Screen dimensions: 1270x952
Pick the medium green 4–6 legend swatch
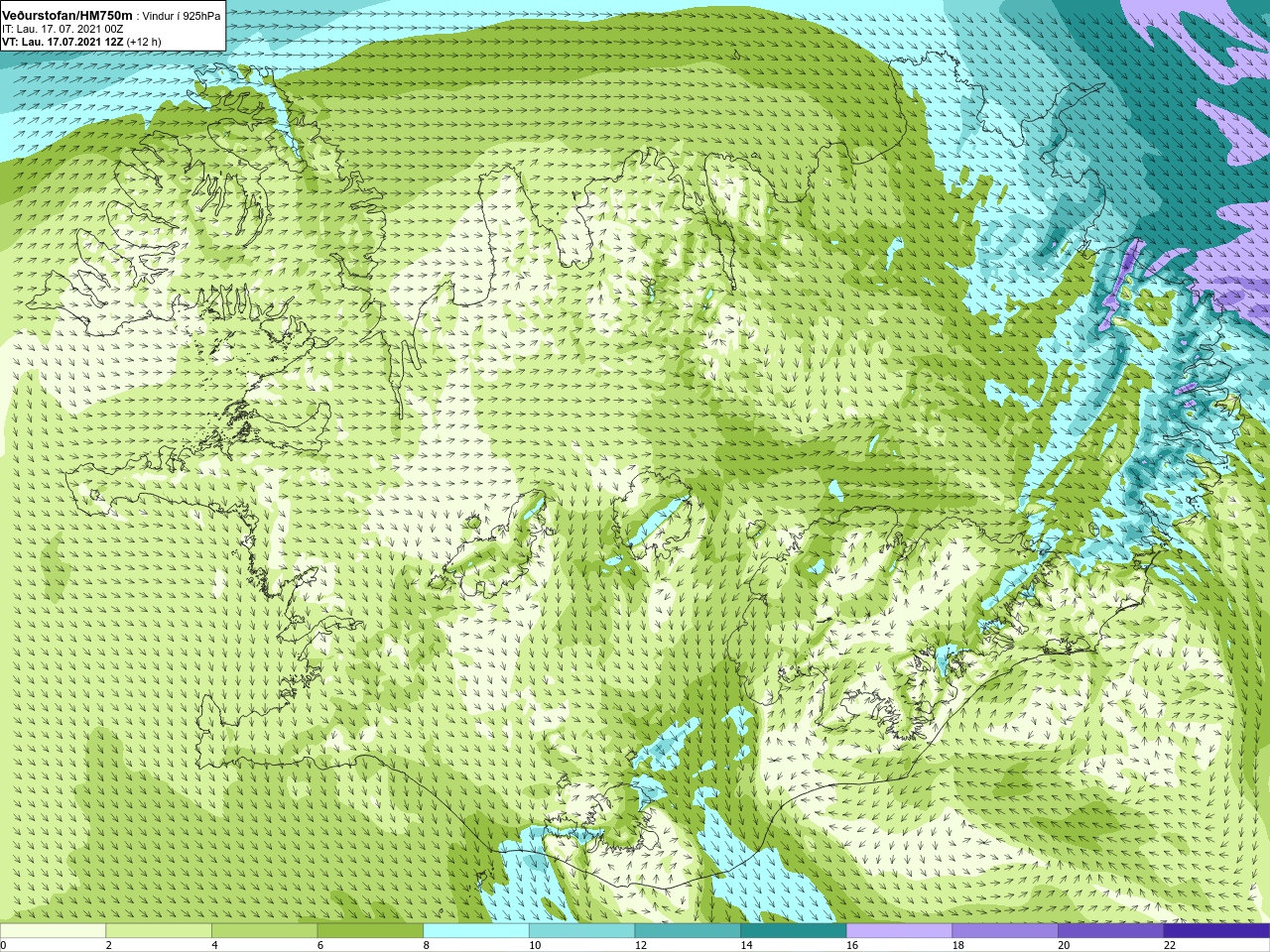tap(264, 930)
